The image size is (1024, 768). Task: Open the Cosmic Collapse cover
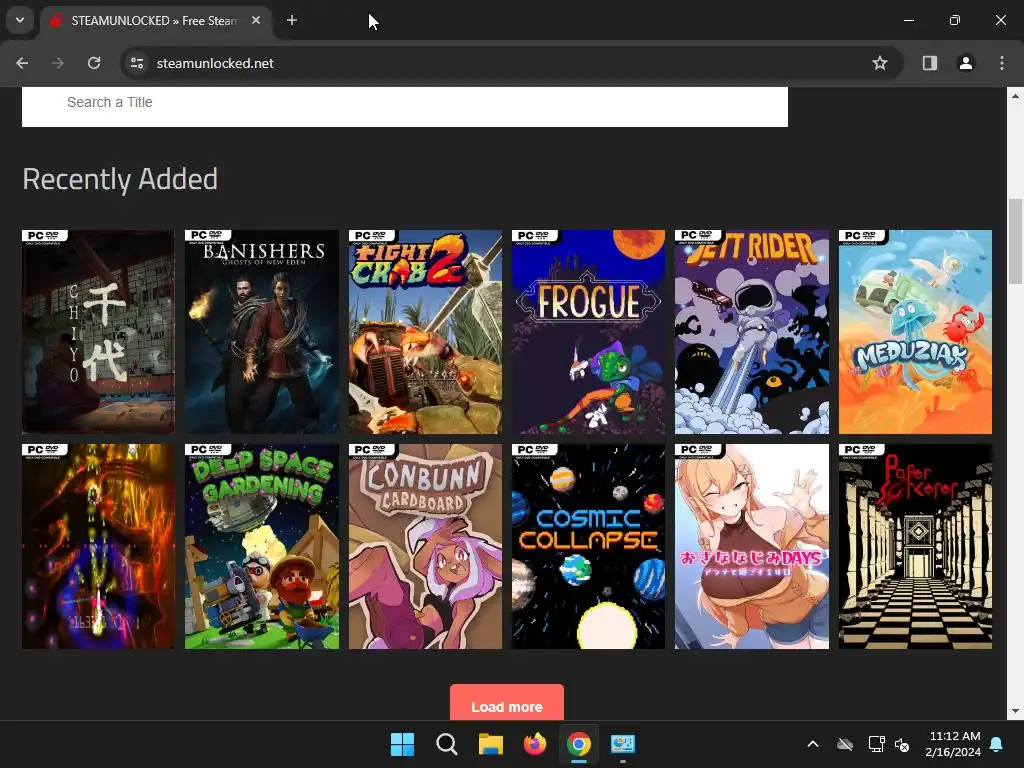coord(588,547)
